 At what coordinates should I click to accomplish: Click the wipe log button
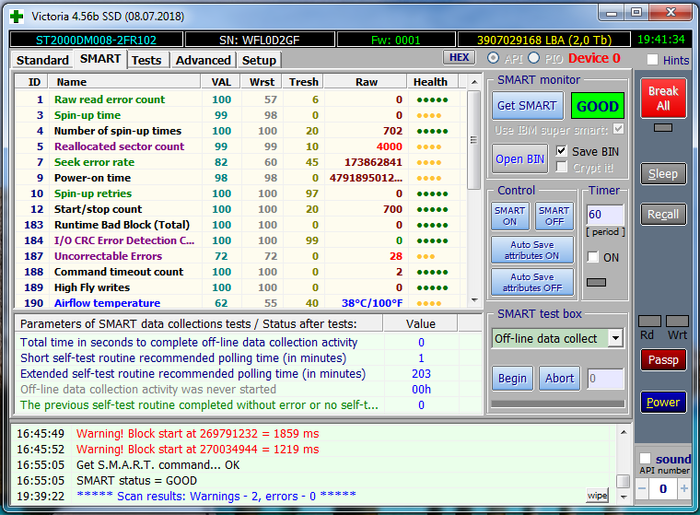tap(597, 495)
